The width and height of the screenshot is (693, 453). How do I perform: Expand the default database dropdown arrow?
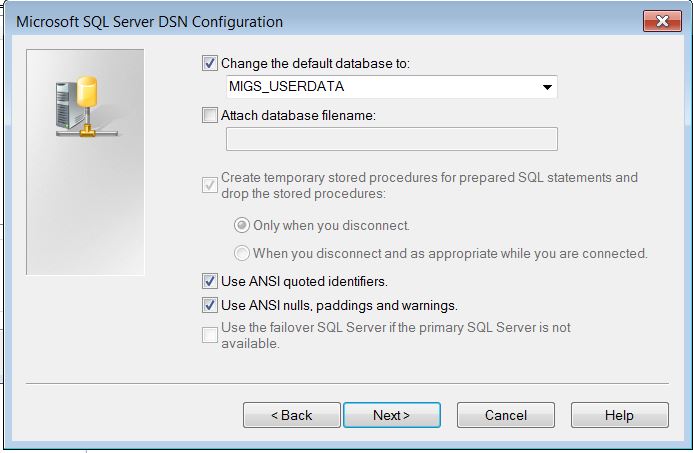(x=547, y=87)
